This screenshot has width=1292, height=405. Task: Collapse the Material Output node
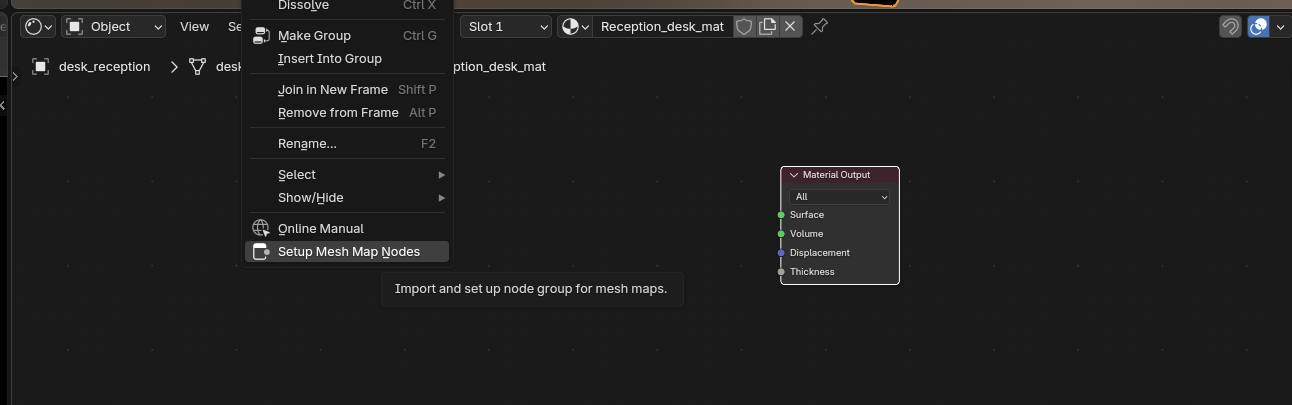(x=794, y=175)
